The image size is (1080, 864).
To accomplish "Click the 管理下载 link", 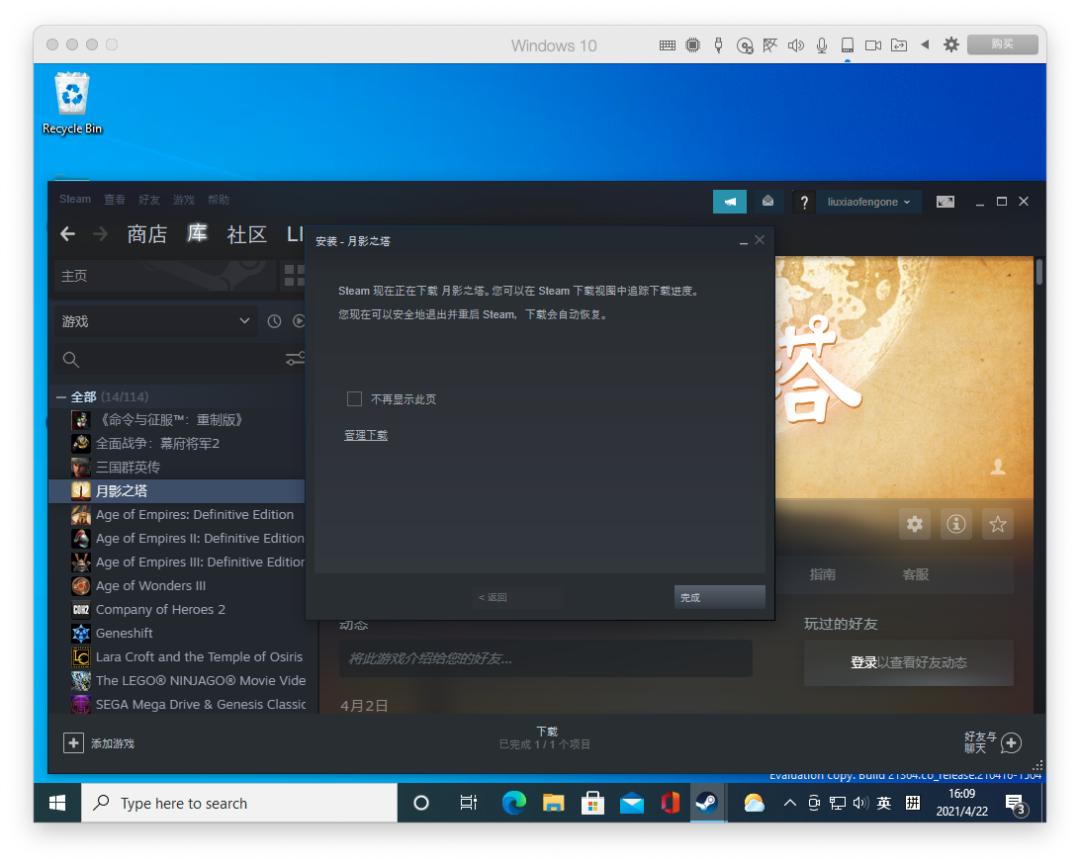I will point(366,435).
